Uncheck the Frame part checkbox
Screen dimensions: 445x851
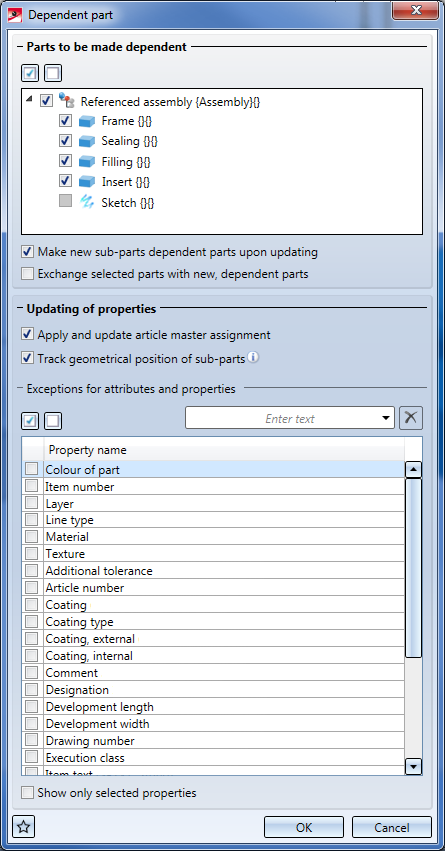point(65,120)
